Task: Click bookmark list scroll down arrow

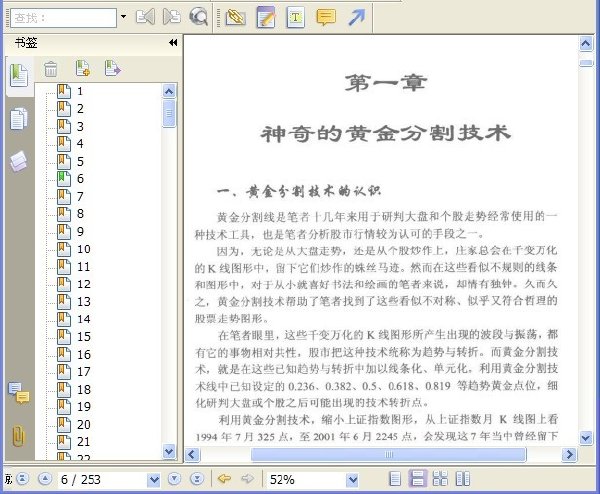Action: (x=169, y=451)
